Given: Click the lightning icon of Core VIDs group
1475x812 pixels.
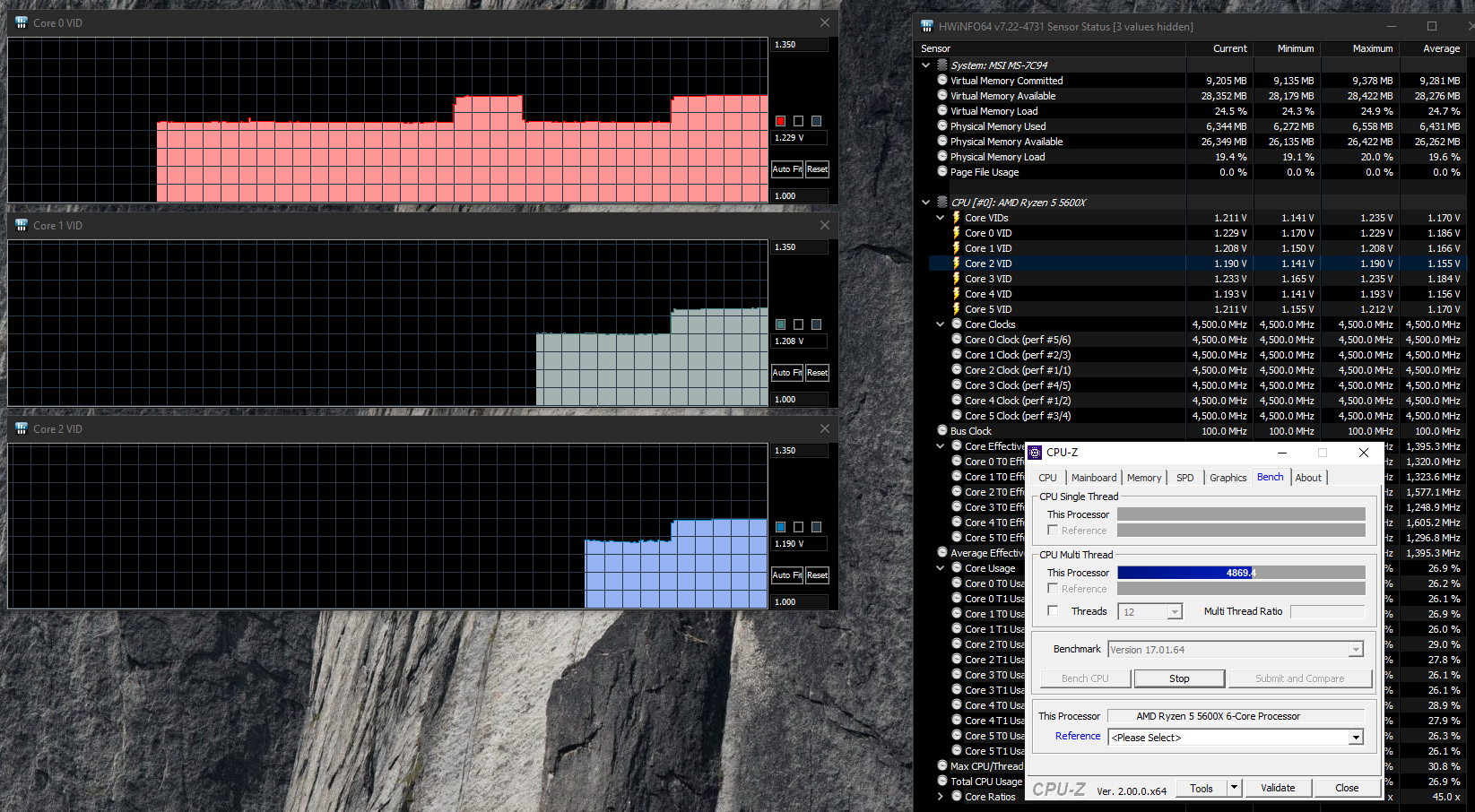Looking at the screenshot, I should coord(957,218).
